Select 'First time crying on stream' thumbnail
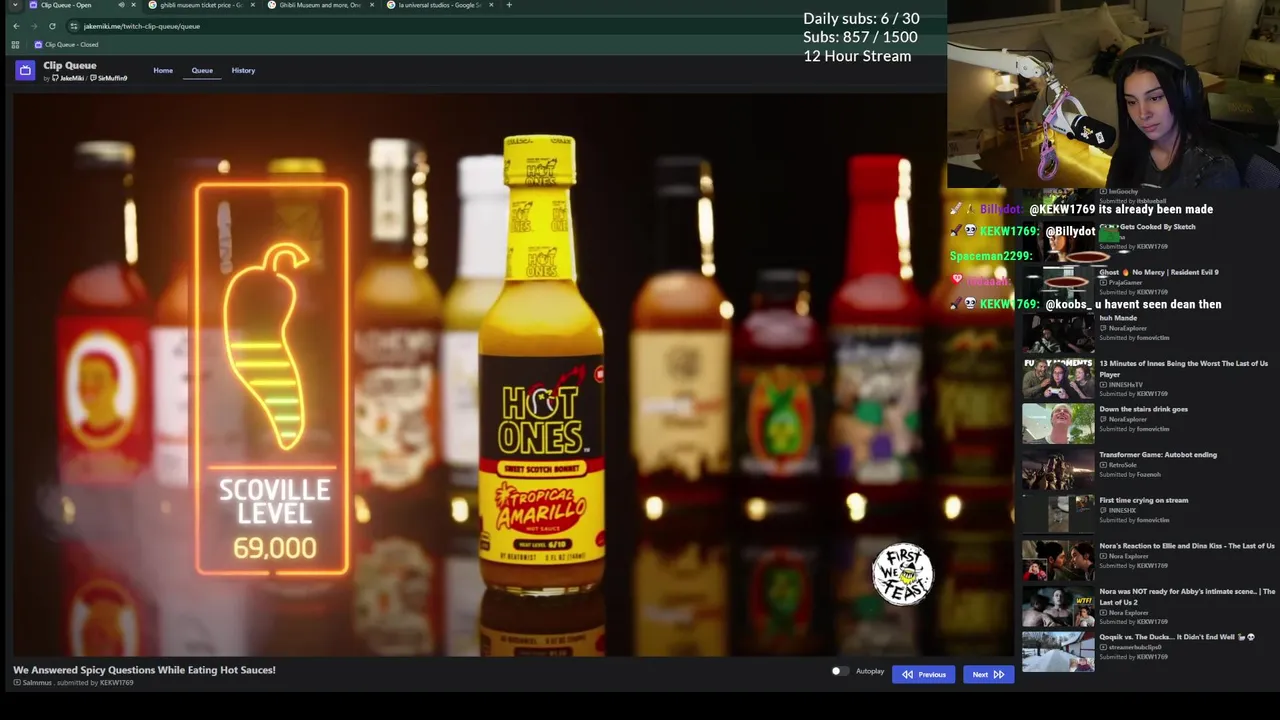The image size is (1280, 720). point(1058,514)
